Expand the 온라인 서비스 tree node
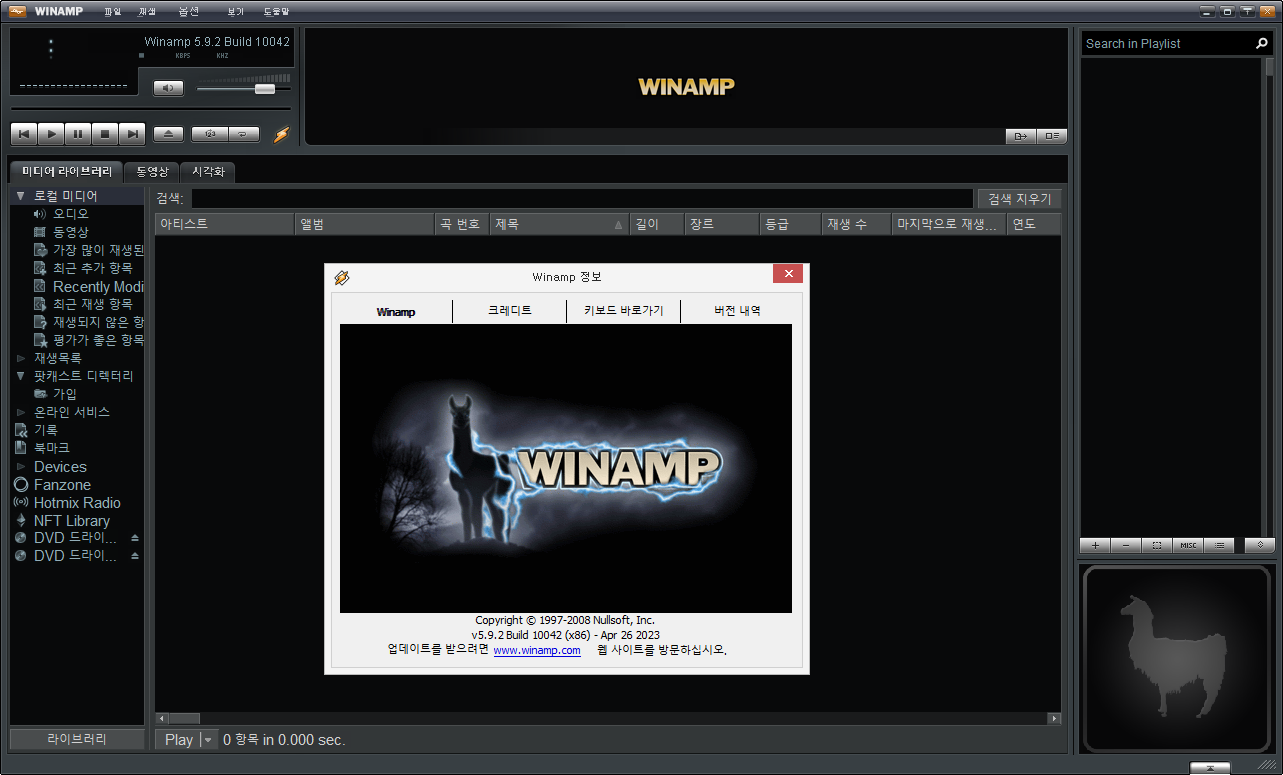The width and height of the screenshot is (1283, 775). (x=20, y=412)
